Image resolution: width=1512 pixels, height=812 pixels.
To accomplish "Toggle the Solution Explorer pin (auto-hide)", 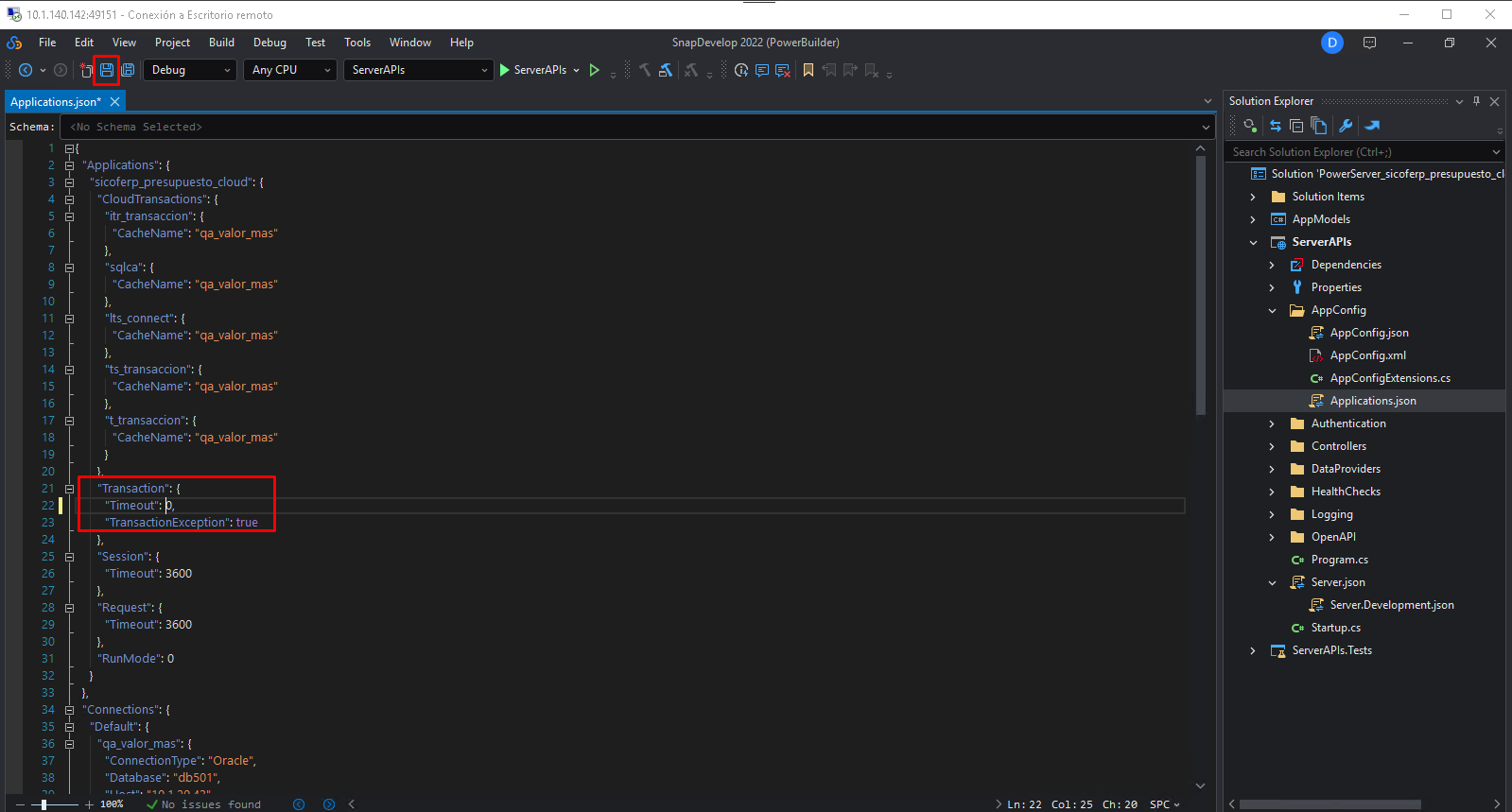I will [x=1476, y=101].
